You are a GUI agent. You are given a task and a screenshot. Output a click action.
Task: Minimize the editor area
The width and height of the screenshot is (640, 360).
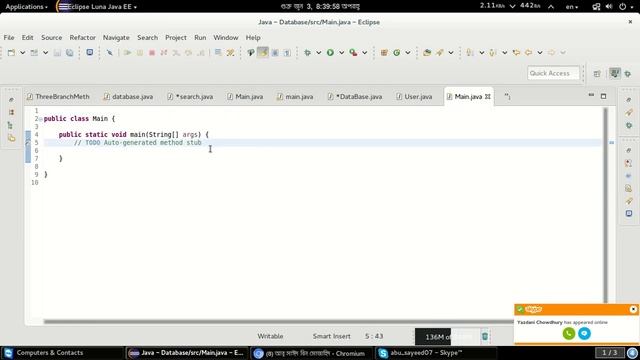pos(591,96)
